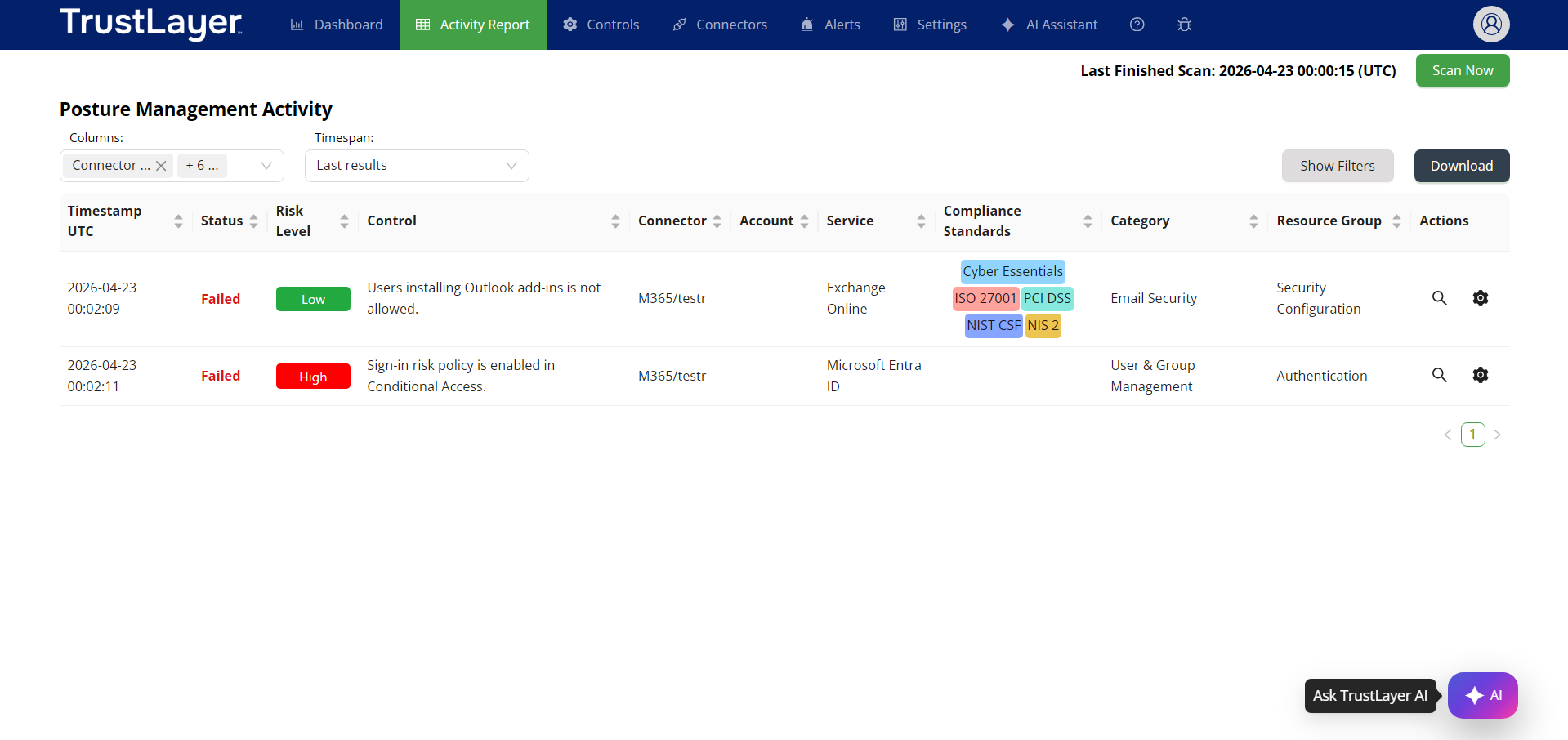Click the ISO 27001 compliance tag
The image size is (1568, 740).
(985, 298)
